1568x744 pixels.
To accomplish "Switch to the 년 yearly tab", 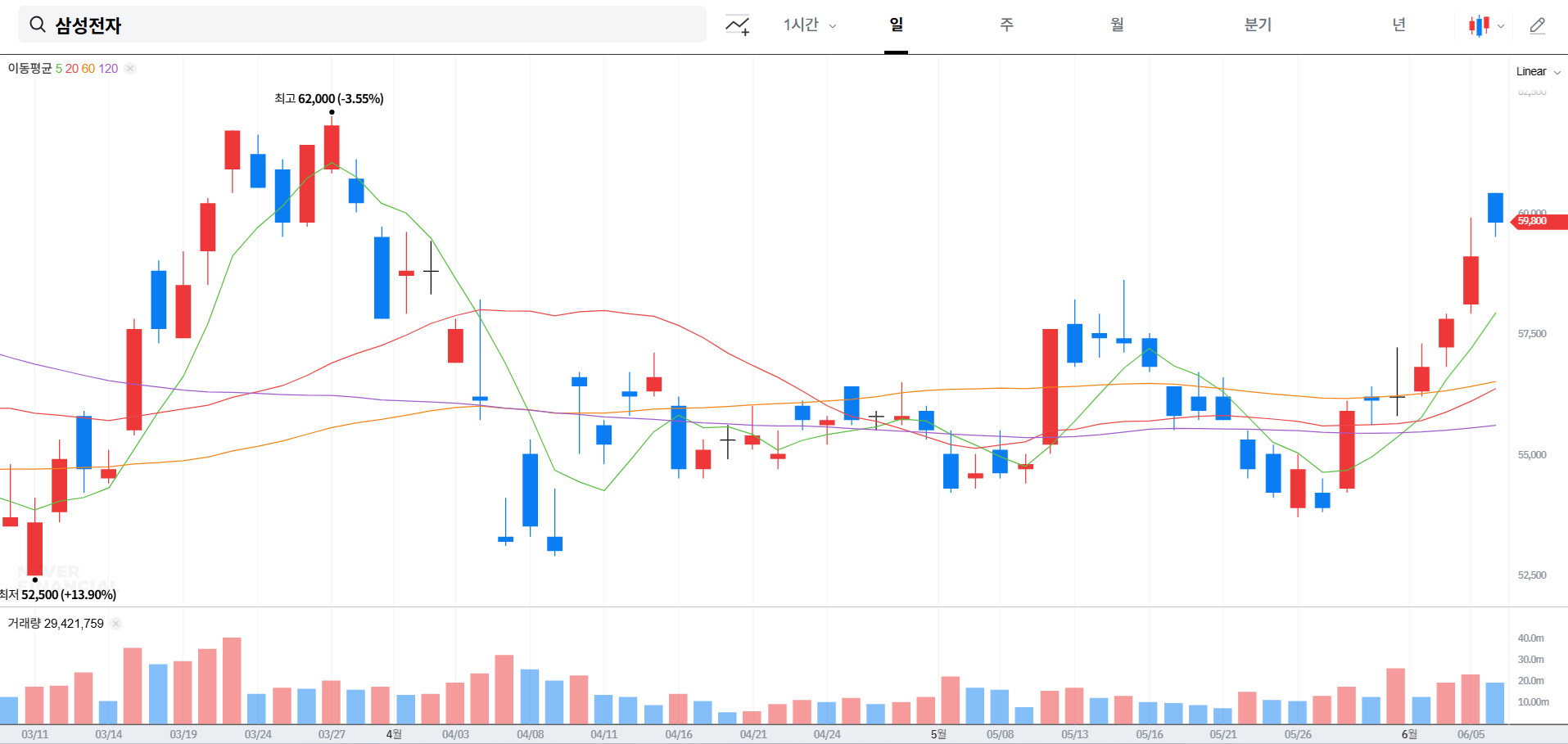I will 1399,25.
